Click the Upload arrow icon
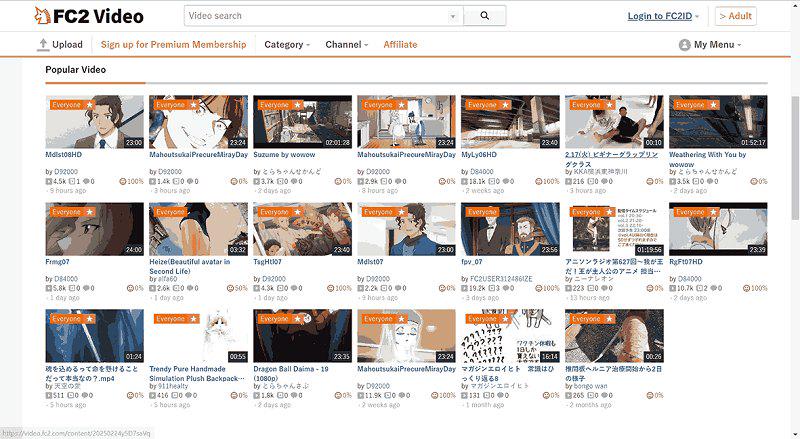 (43, 44)
